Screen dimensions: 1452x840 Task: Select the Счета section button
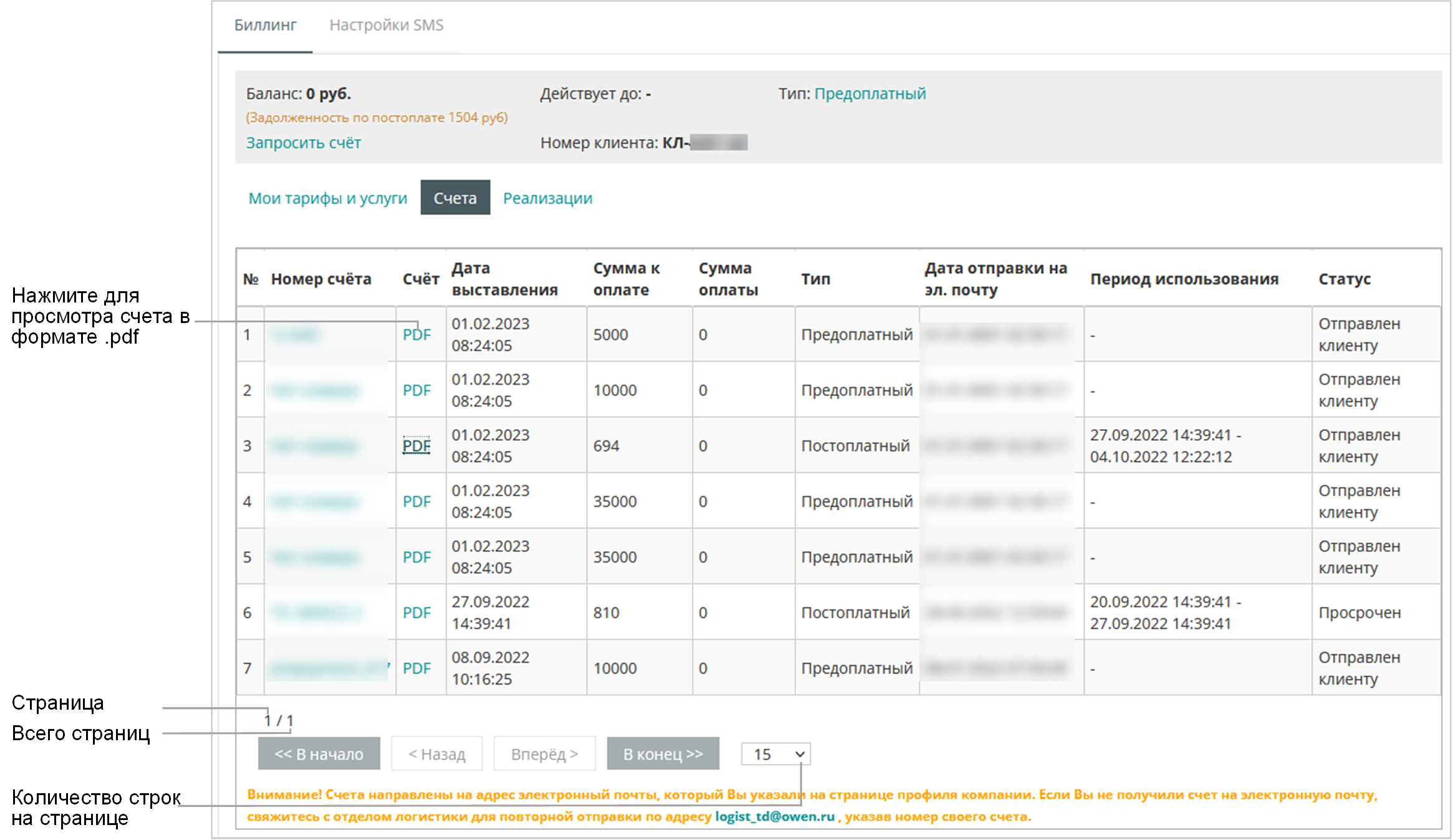coord(455,198)
